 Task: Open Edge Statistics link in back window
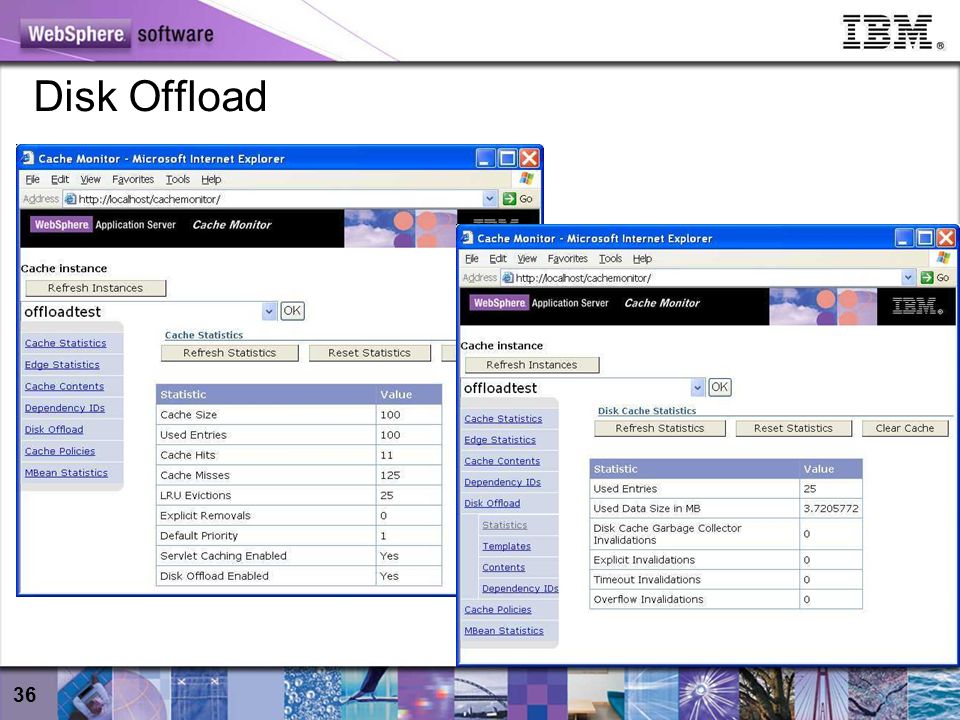pos(62,365)
